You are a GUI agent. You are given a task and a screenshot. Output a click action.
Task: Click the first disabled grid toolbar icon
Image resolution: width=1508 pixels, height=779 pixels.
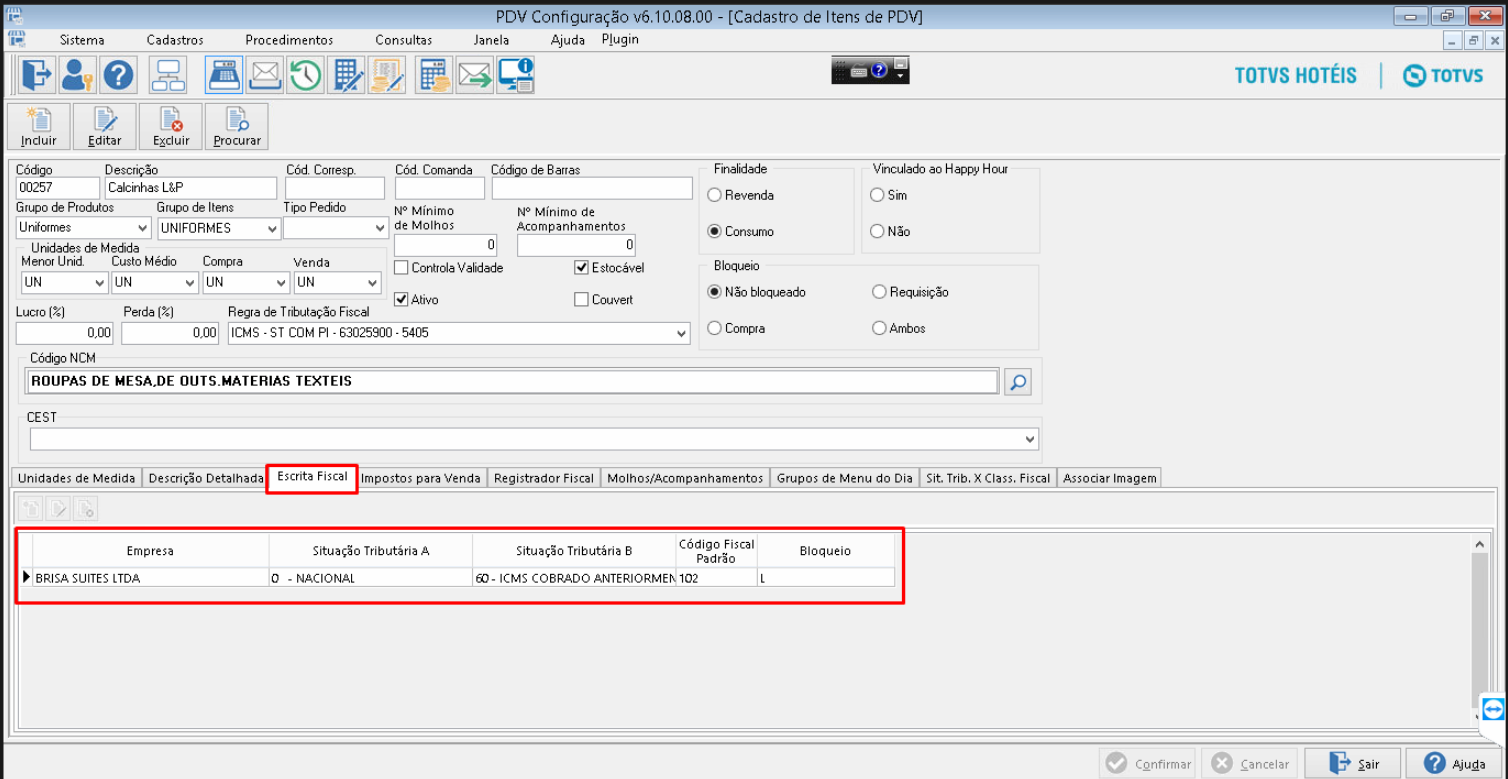32,508
